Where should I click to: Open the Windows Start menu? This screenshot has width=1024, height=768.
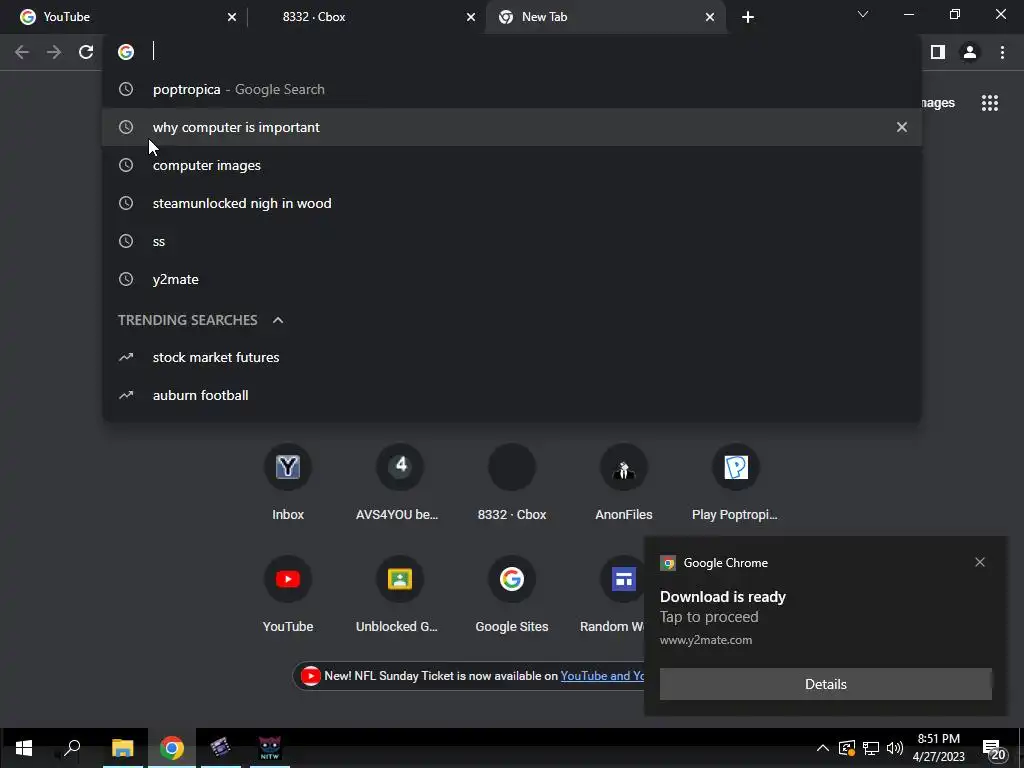(x=24, y=748)
